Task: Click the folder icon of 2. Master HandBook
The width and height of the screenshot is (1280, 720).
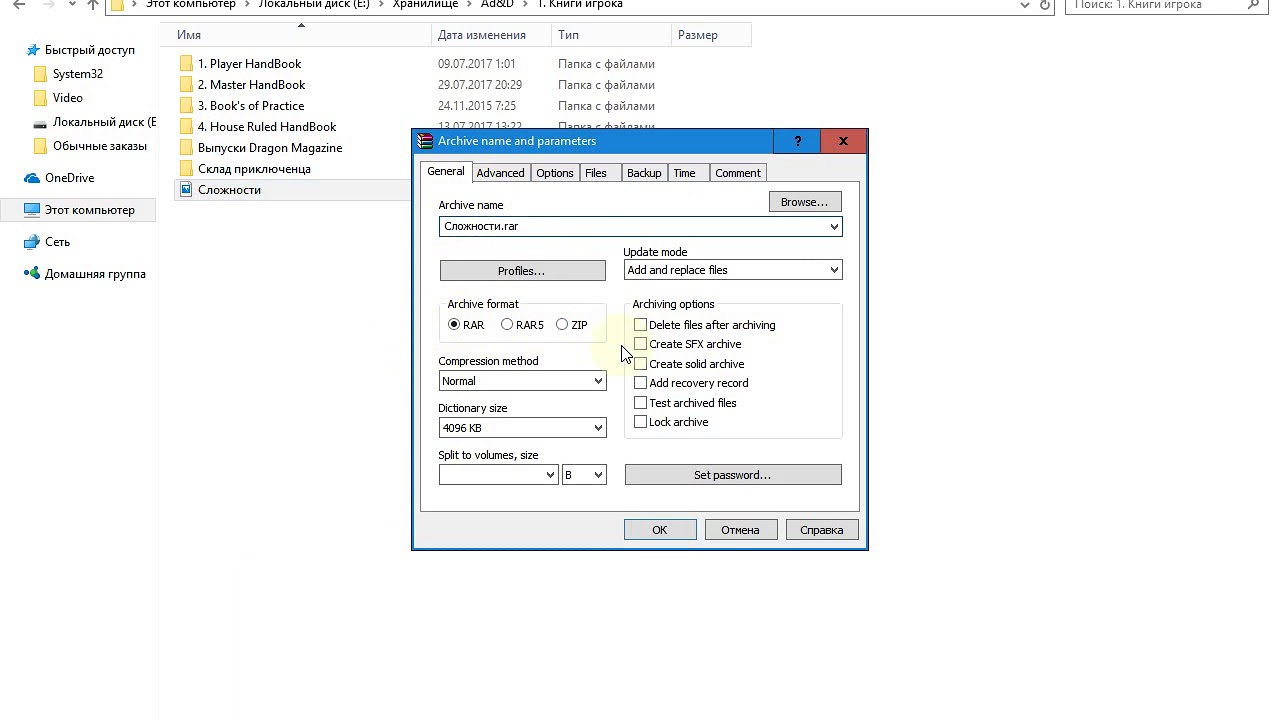Action: click(x=186, y=85)
